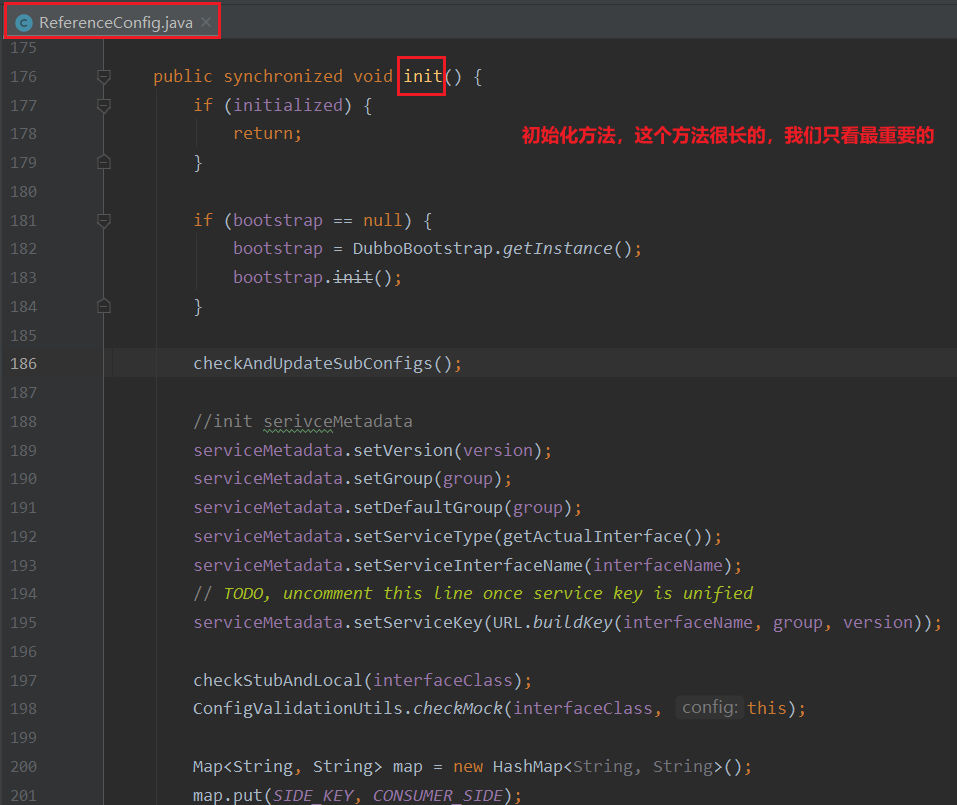Click 'setDefaultGroup' method call
The height and width of the screenshot is (805, 957).
pos(428,507)
